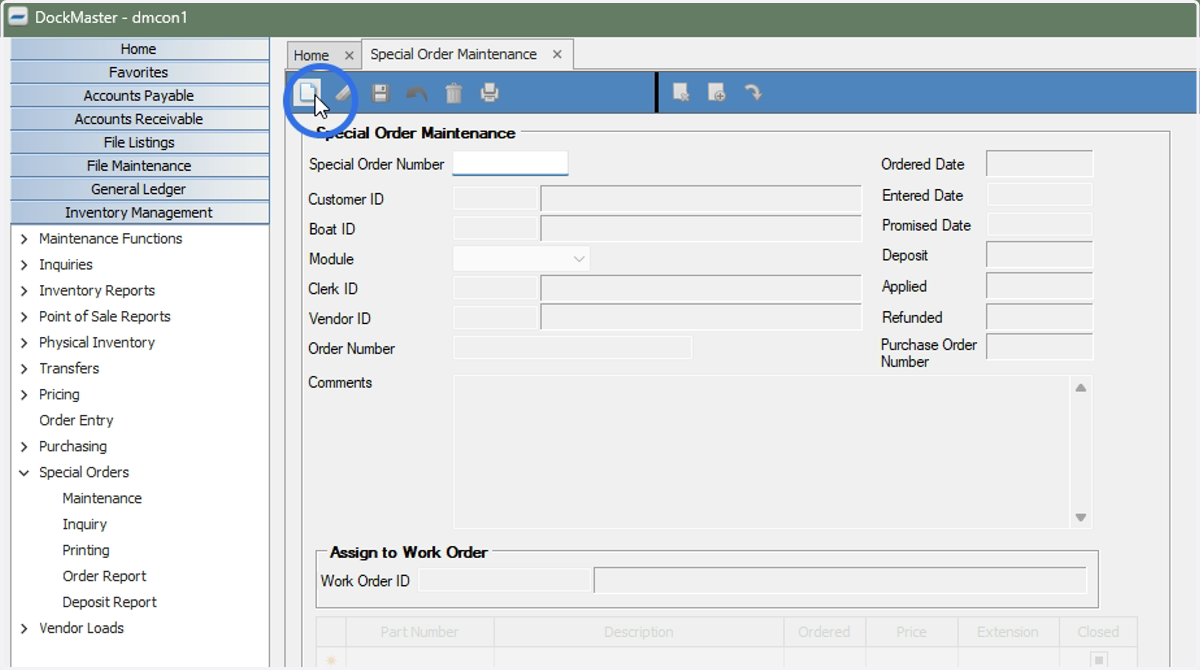1200x670 pixels.
Task: Click the Comments text area
Action: pyautogui.click(x=762, y=451)
